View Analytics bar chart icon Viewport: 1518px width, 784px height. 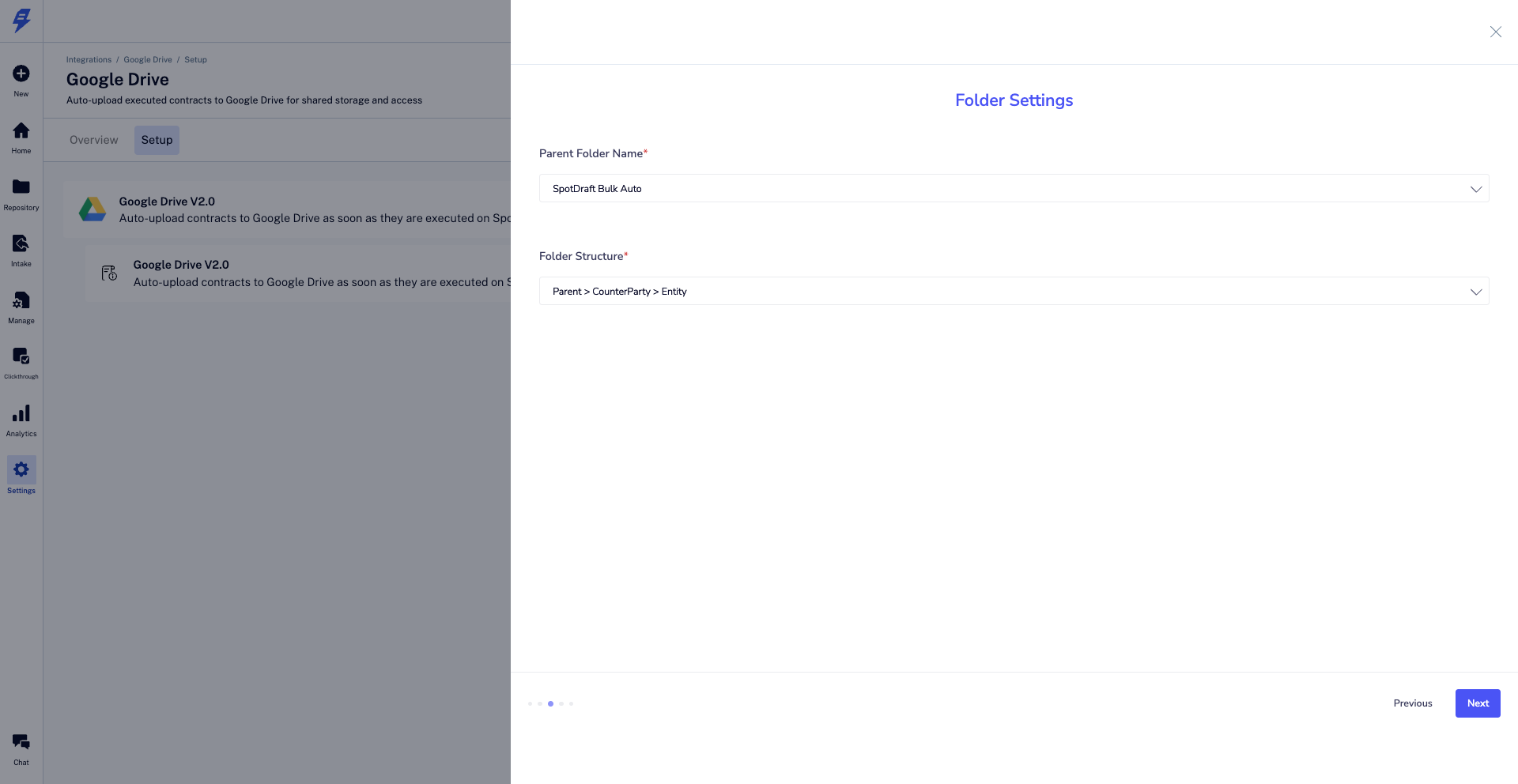[x=21, y=413]
